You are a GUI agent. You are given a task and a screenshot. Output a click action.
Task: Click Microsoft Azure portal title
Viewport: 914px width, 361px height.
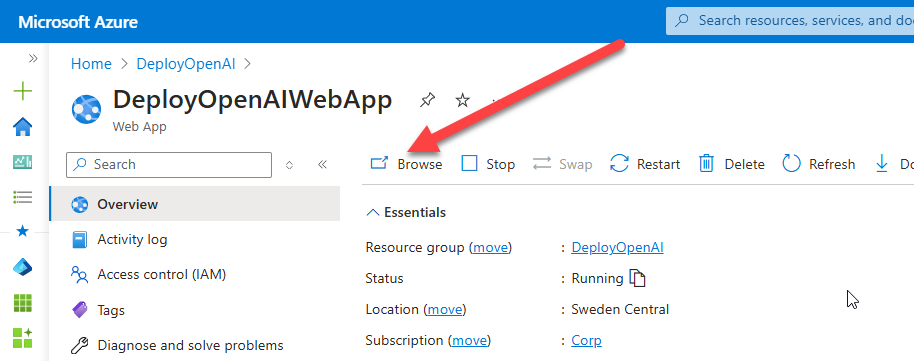(78, 23)
